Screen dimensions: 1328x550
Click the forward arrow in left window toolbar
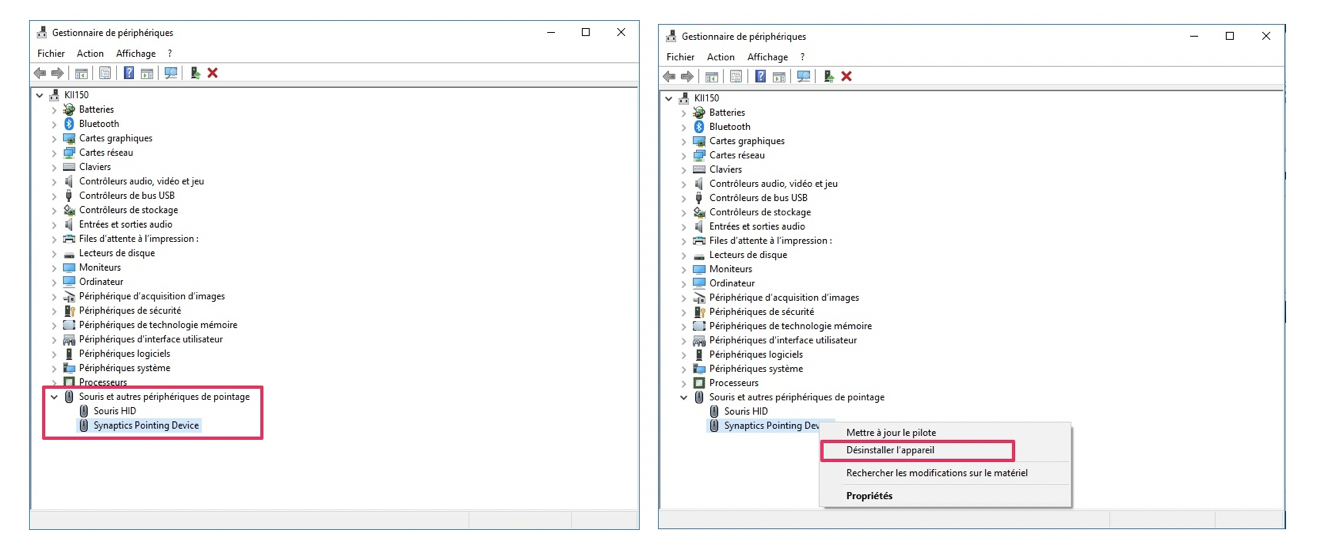click(x=57, y=73)
